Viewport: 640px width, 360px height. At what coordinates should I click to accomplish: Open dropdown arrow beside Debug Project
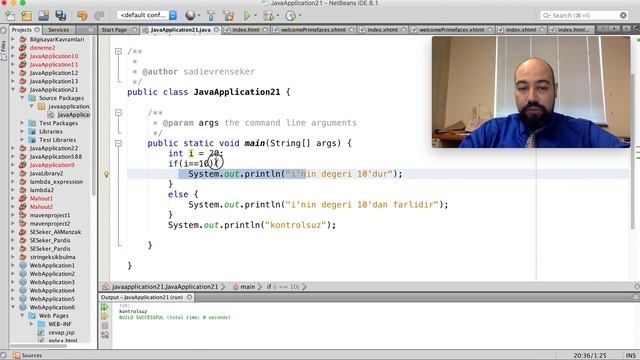click(278, 16)
